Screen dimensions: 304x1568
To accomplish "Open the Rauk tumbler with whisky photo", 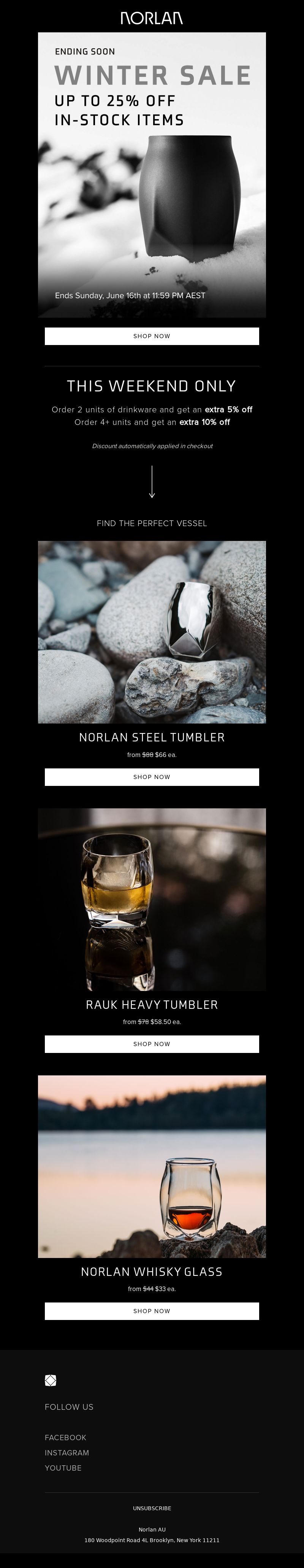I will 152,899.
